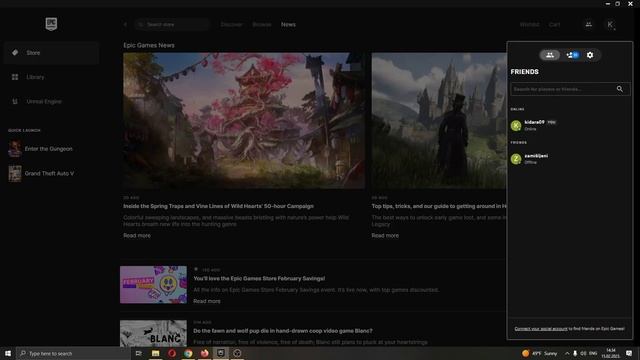Screen dimensions: 640x360
Task: Open Task View in the taskbar
Action: point(138,353)
